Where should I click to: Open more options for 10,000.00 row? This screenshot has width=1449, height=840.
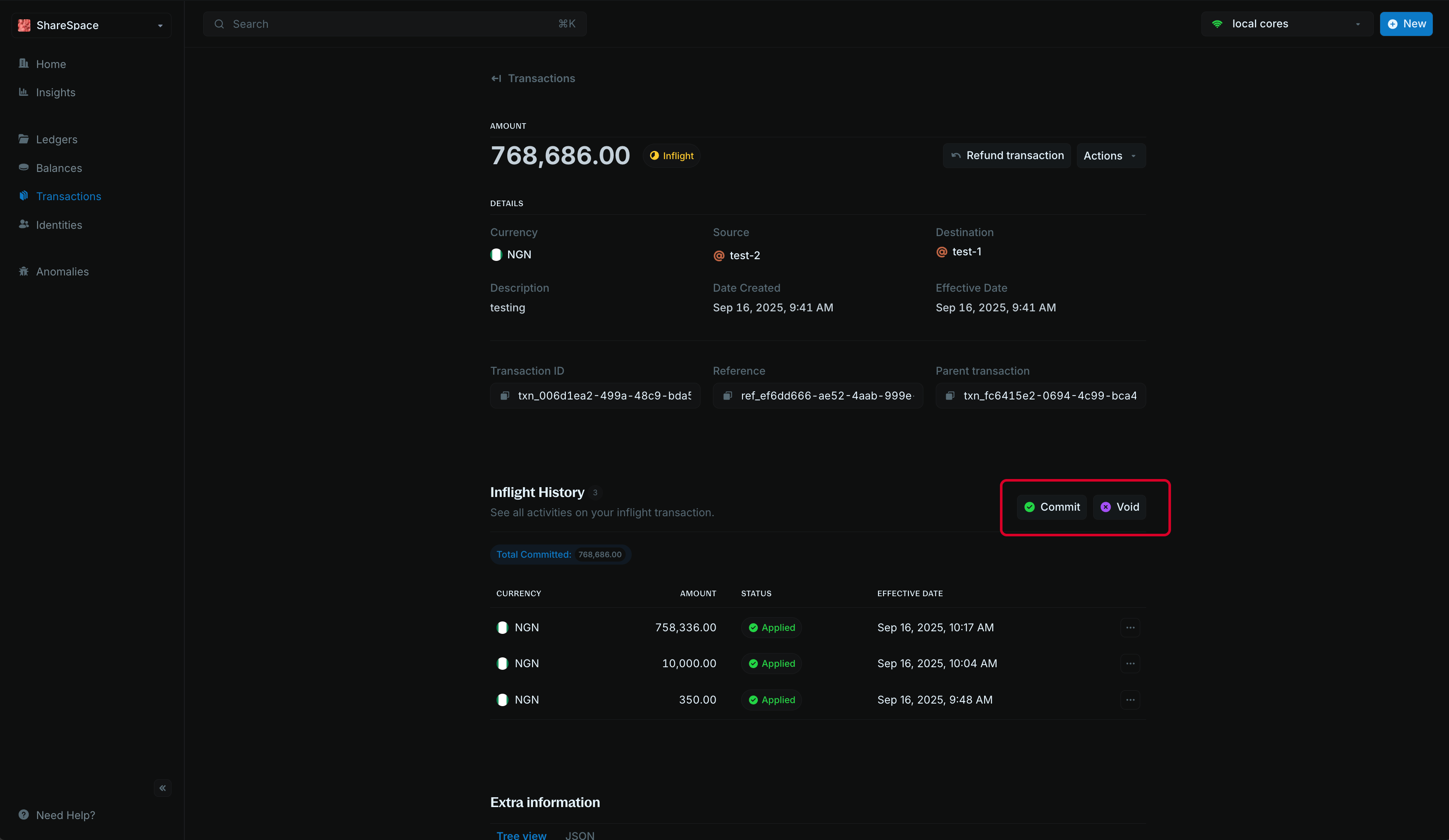coord(1130,663)
